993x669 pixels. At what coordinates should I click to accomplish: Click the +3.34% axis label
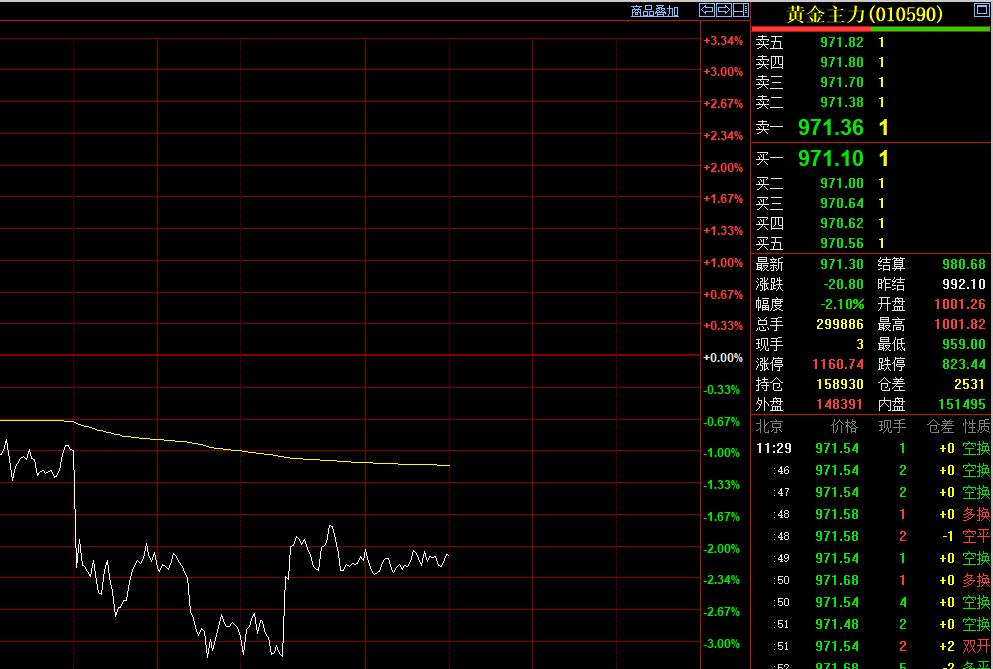723,41
